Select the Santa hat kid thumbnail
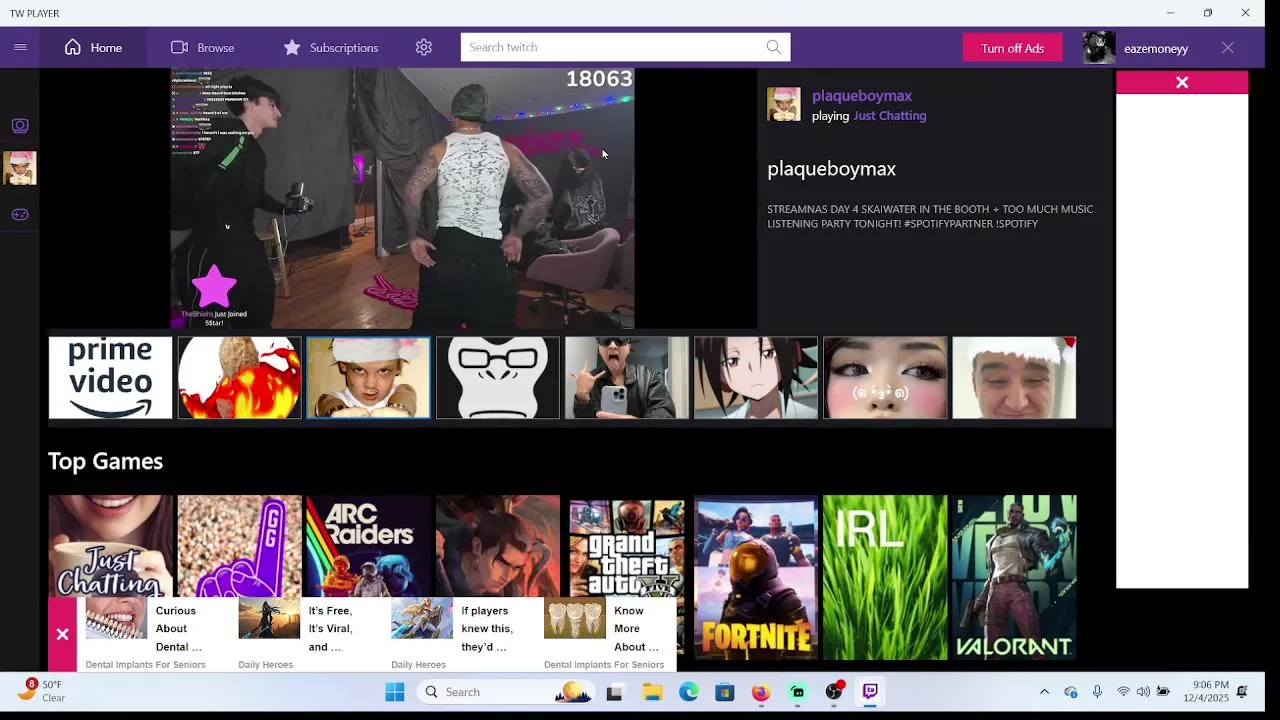This screenshot has width=1280, height=720. [x=368, y=378]
